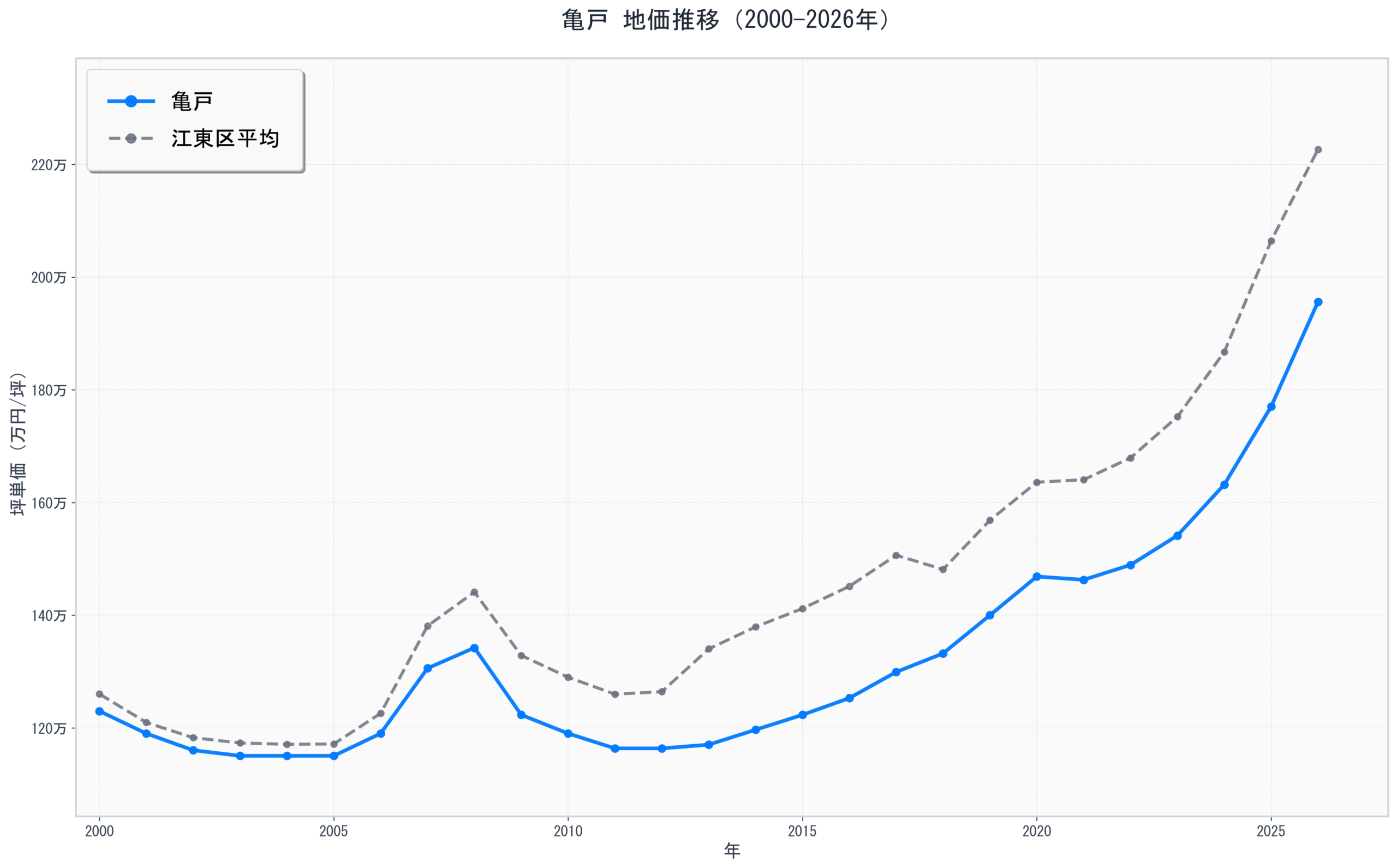This screenshot has height=868, width=1397.
Task: Click the 2020 x-axis tick label
Action: [x=1036, y=831]
